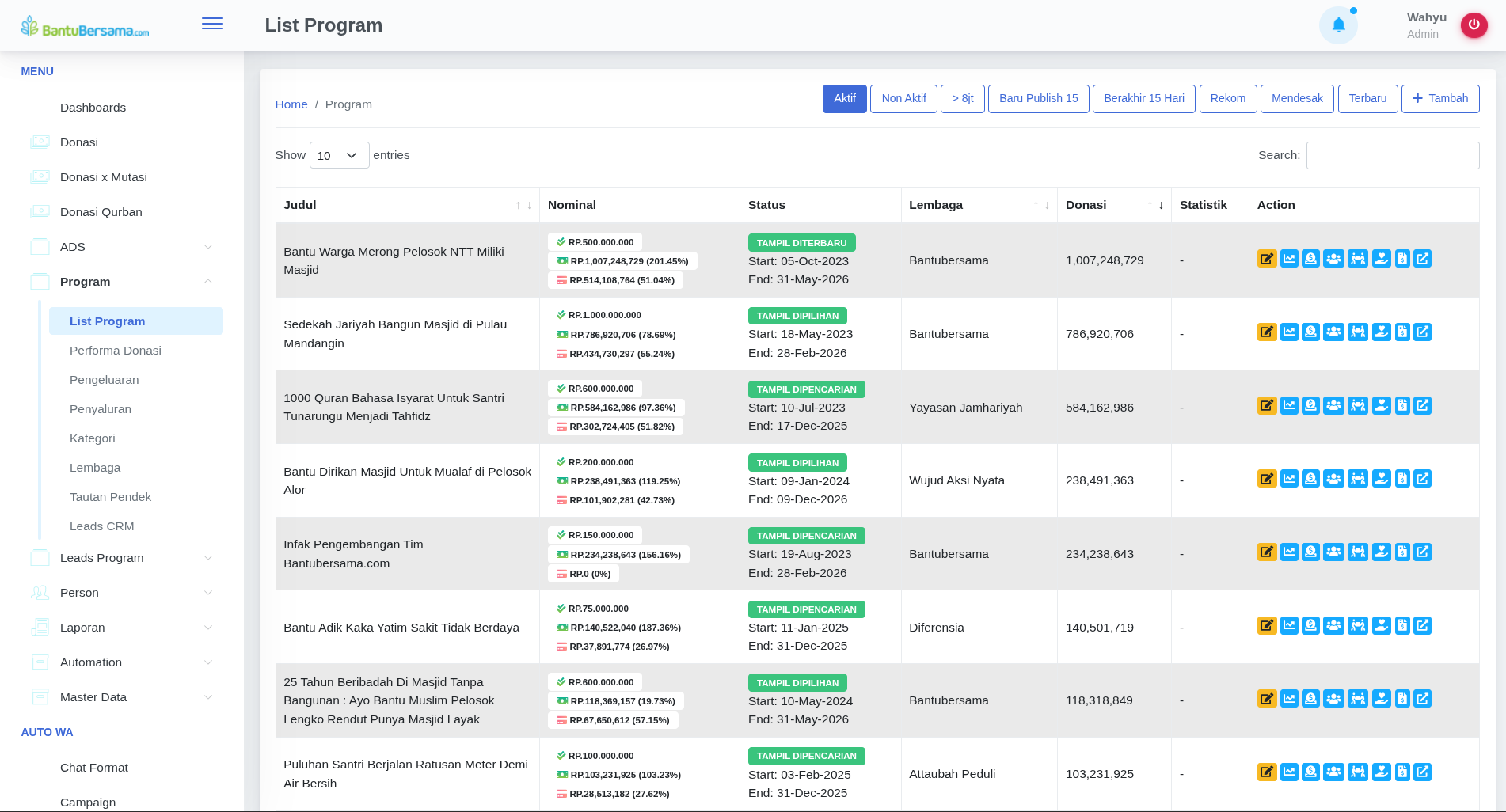Viewport: 1506px width, 812px height.
Task: Open external link for Sedekah Jariyah row
Action: click(x=1422, y=332)
